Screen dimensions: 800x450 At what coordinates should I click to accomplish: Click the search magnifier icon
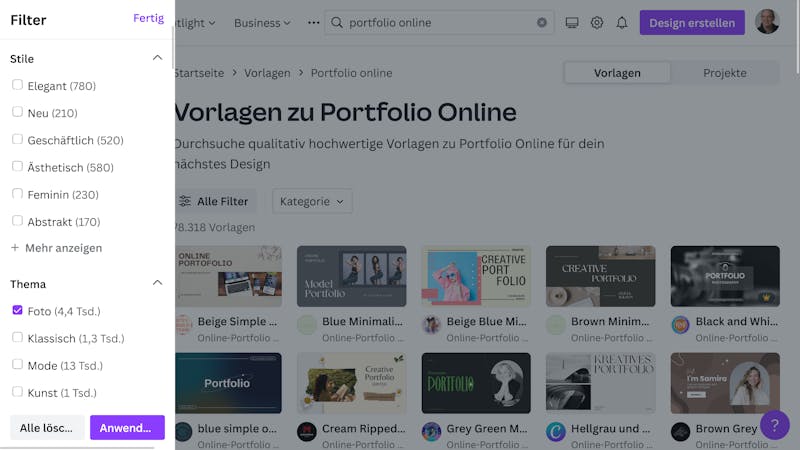tap(337, 22)
